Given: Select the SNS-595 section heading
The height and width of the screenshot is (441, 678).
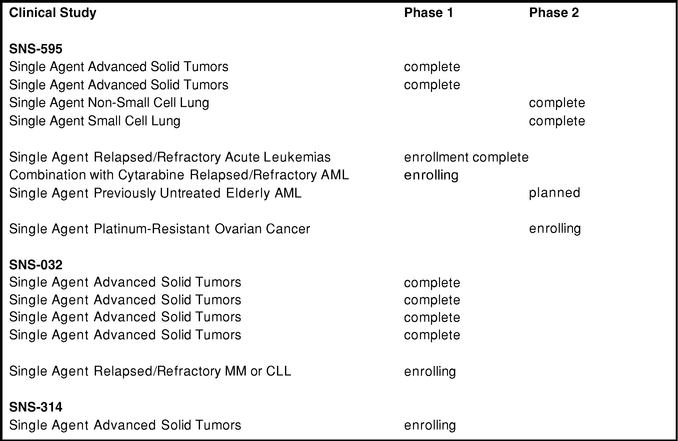Looking at the screenshot, I should 36,49.
